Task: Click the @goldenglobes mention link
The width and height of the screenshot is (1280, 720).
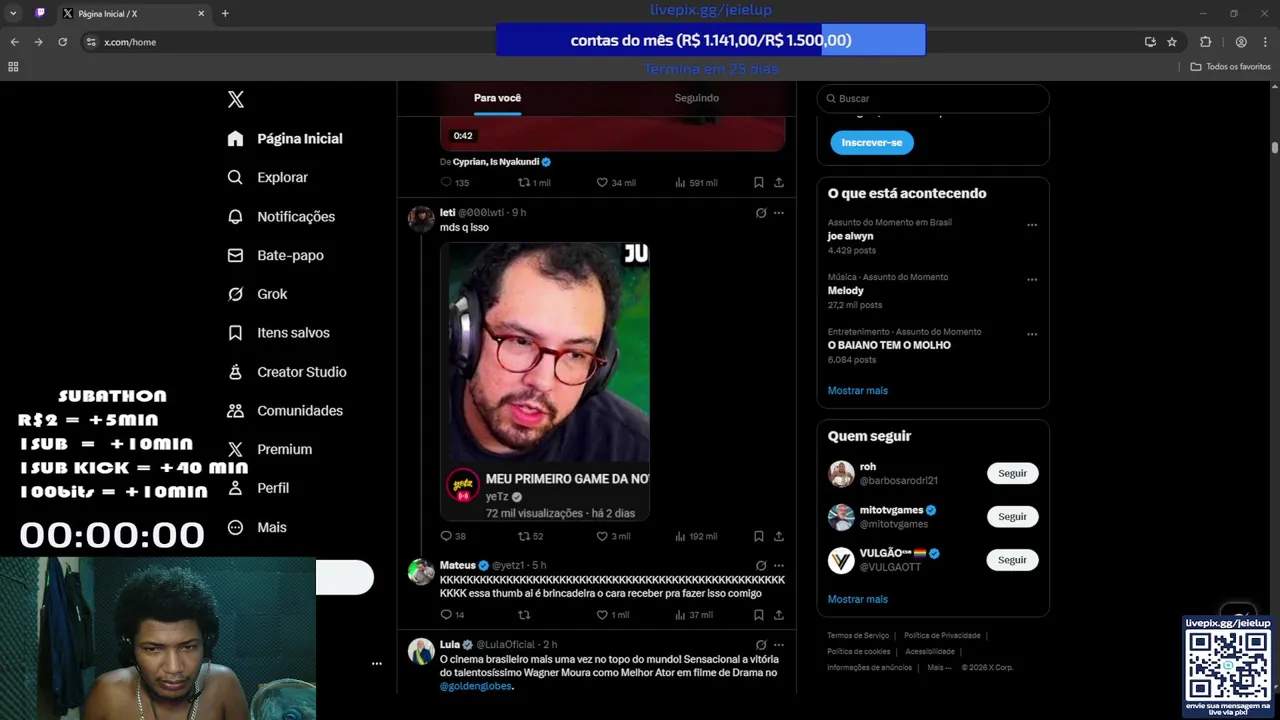Action: [x=476, y=686]
